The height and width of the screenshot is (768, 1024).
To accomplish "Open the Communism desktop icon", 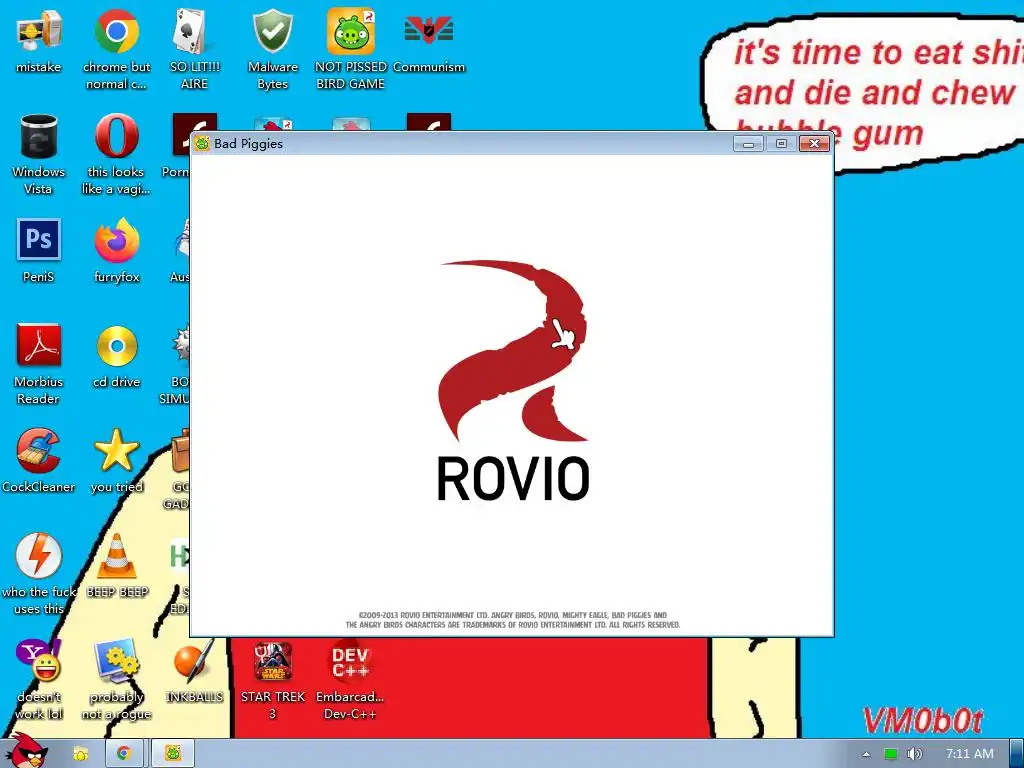I will [428, 31].
